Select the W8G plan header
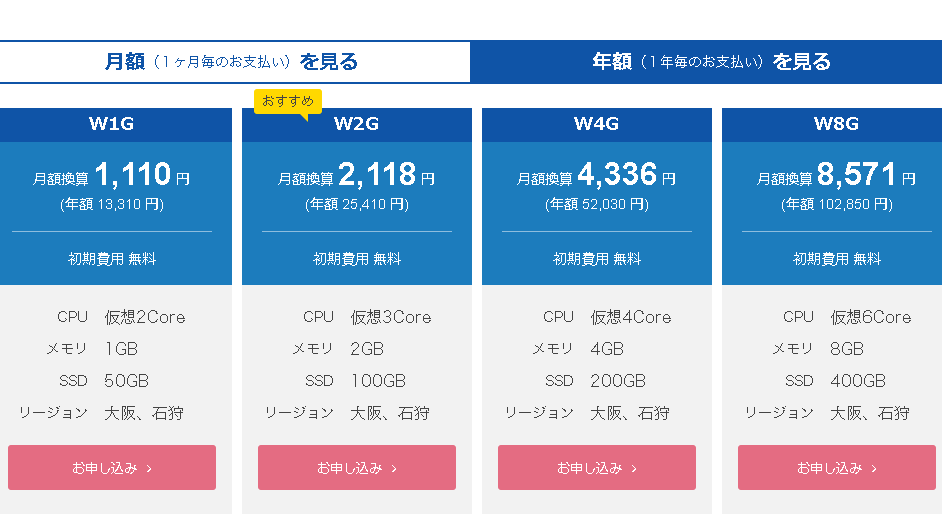The height and width of the screenshot is (530, 942). pyautogui.click(x=837, y=124)
